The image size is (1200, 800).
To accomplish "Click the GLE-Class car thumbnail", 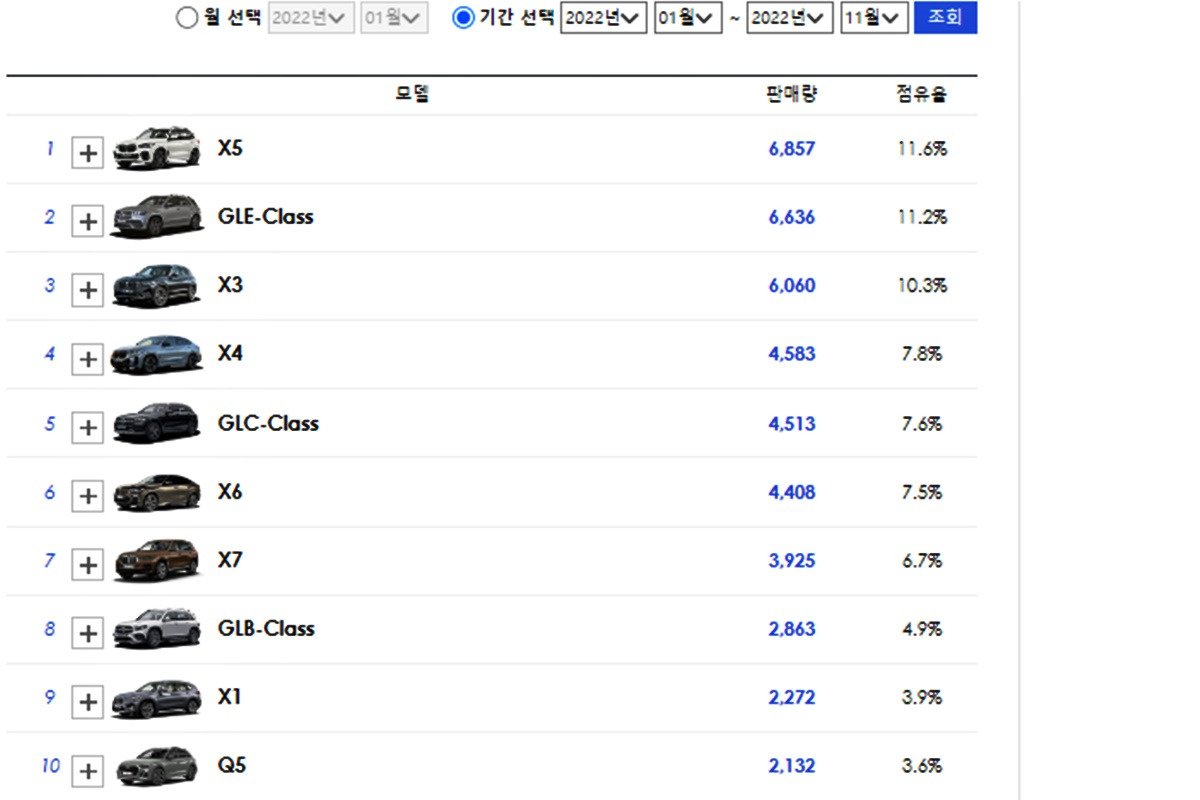I will point(156,216).
